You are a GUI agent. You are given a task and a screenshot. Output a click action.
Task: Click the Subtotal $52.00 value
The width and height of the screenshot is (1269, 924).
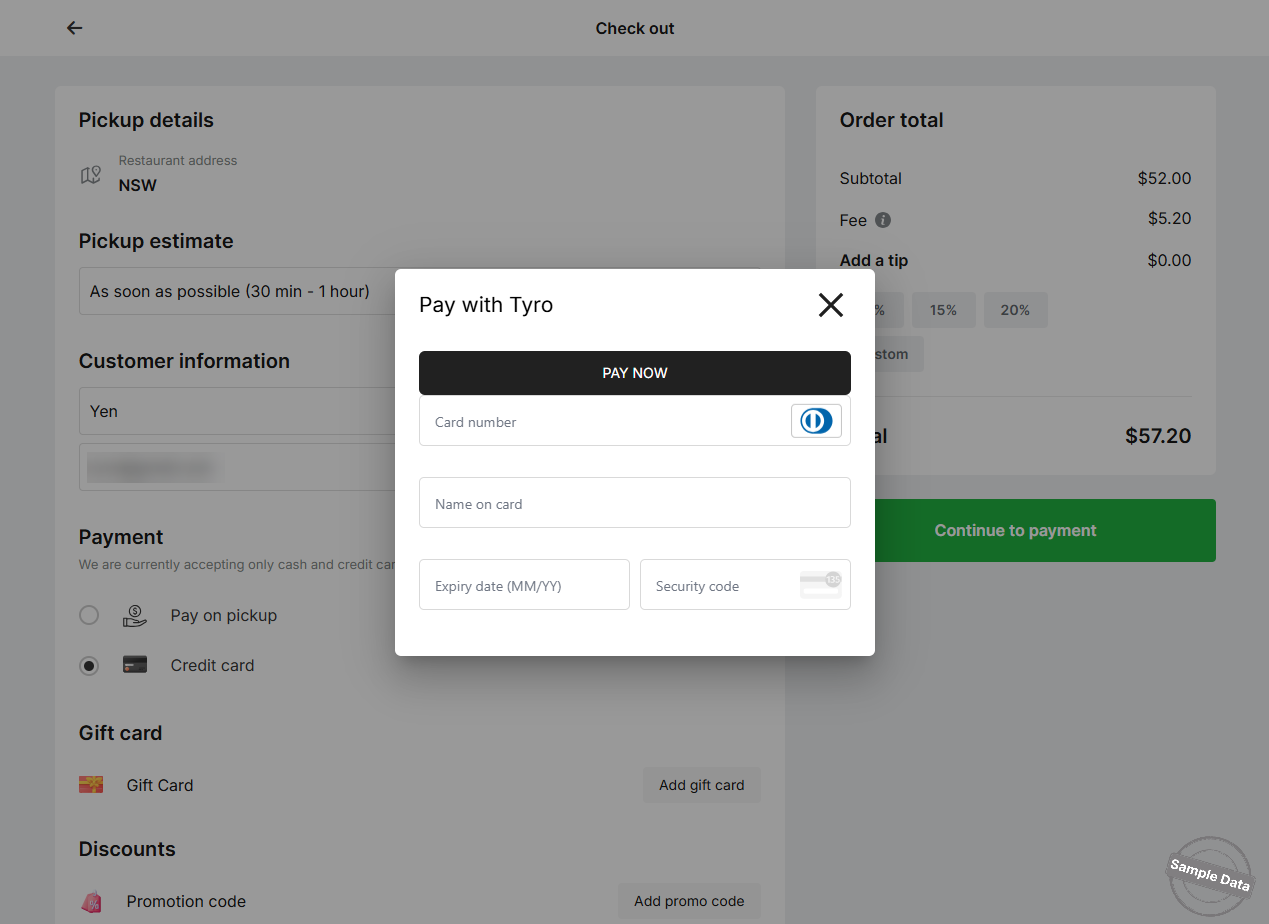point(1164,178)
